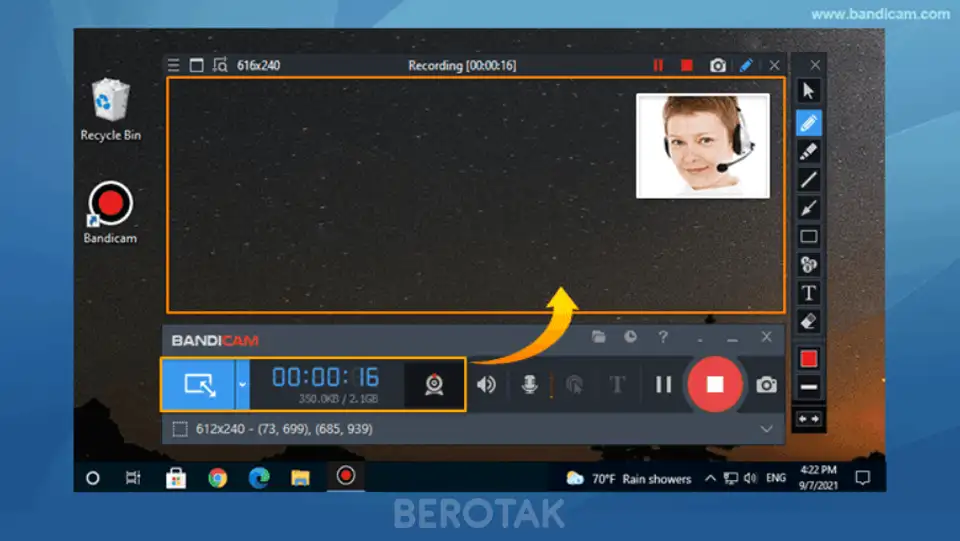Click the fullscreen rectangle icon in recording bar
This screenshot has height=541, width=960.
pos(197,65)
